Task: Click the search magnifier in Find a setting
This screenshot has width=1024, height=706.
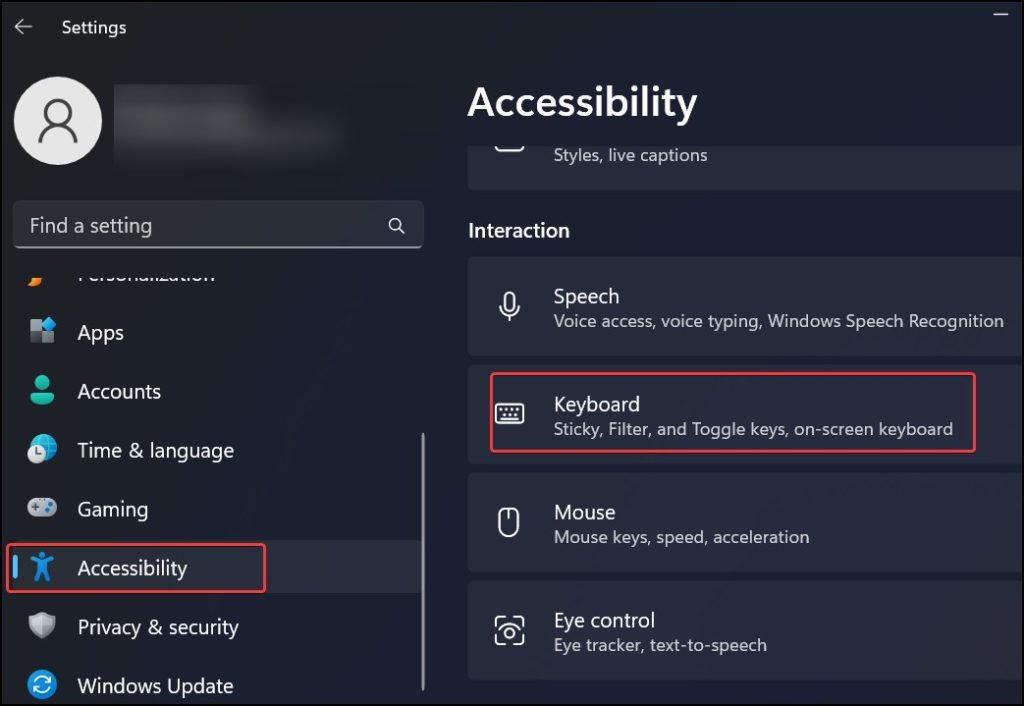Action: point(397,225)
